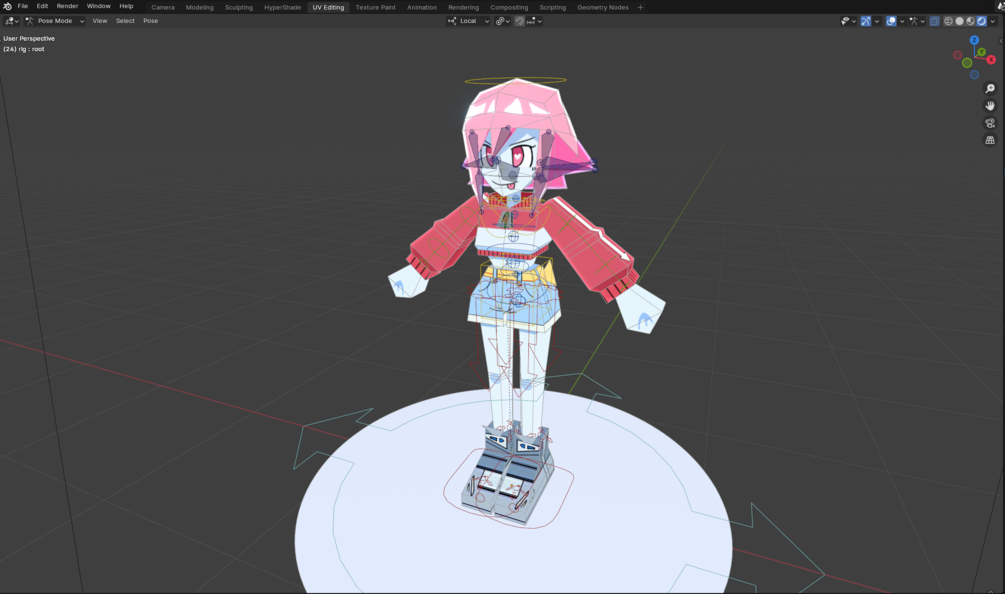Viewport: 1005px width, 594px height.
Task: Toggle X-ray display
Action: (x=934, y=21)
